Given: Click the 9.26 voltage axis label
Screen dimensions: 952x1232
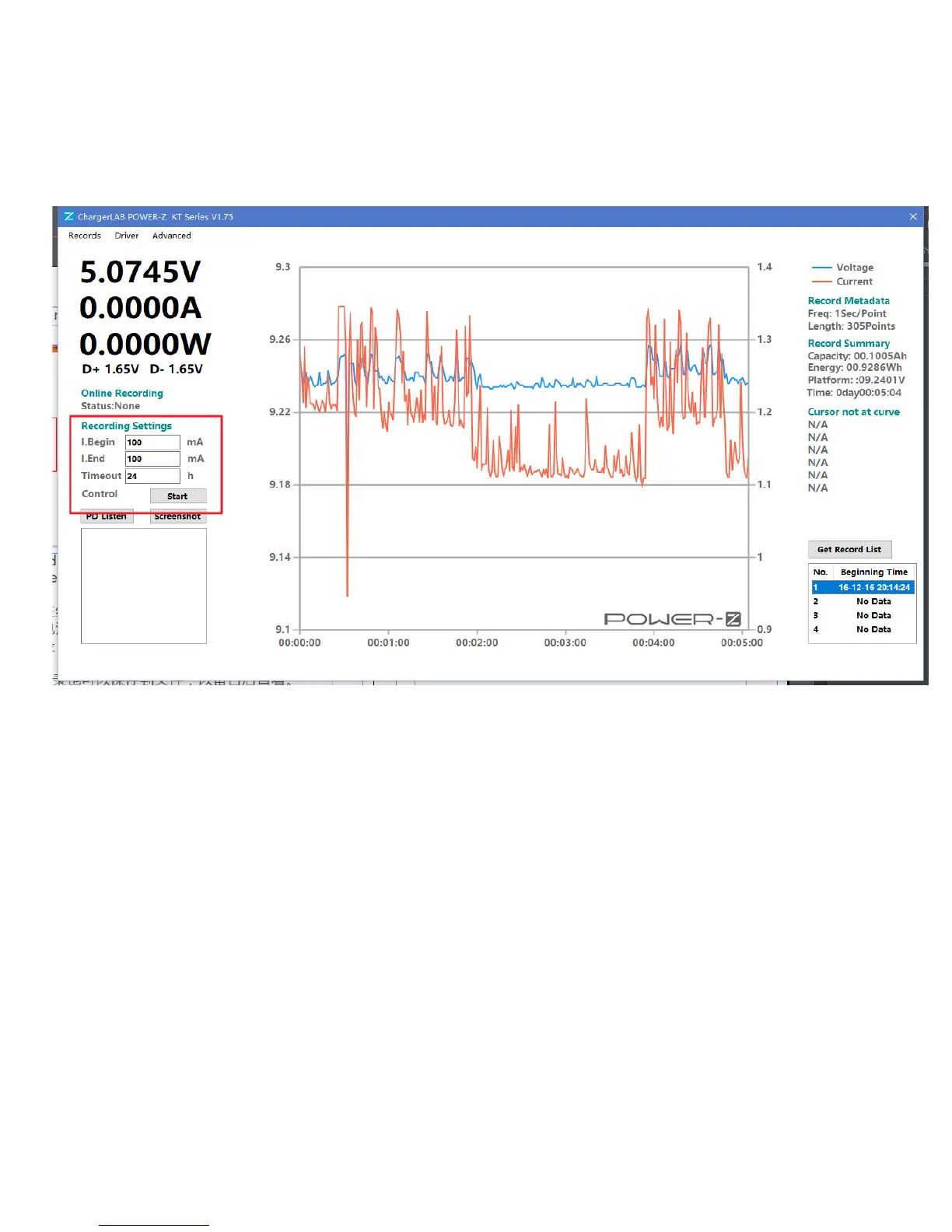Looking at the screenshot, I should pos(280,340).
